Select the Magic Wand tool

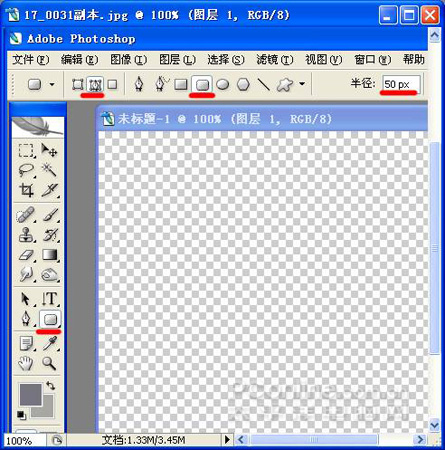pyautogui.click(x=49, y=170)
